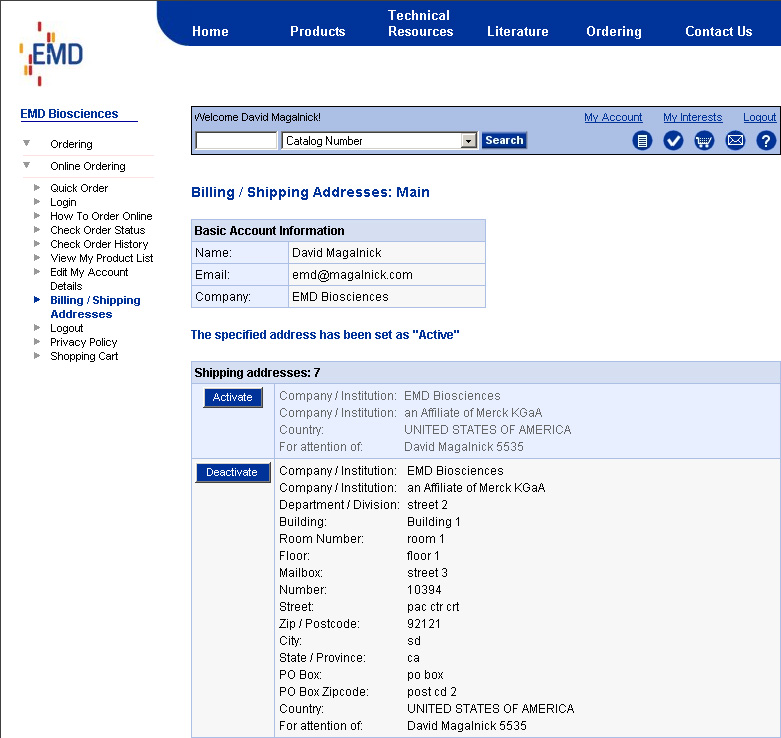
Task: Open Billing / Shipping Addresses sidebar item
Action: [95, 307]
